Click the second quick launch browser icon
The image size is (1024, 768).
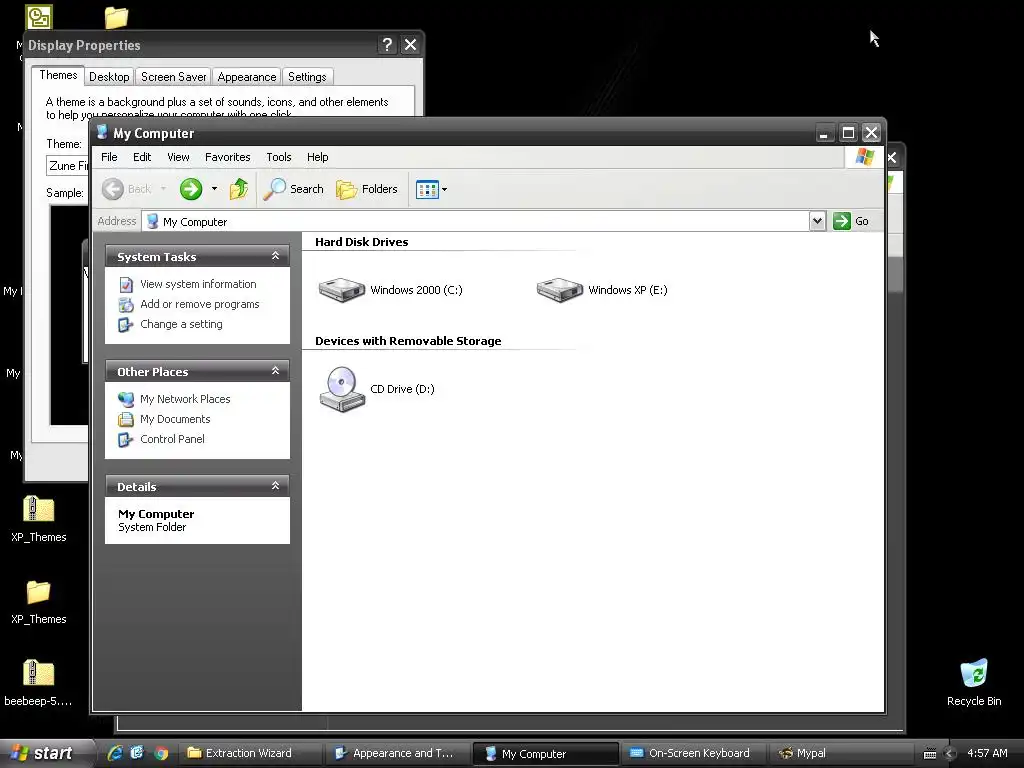(137, 753)
